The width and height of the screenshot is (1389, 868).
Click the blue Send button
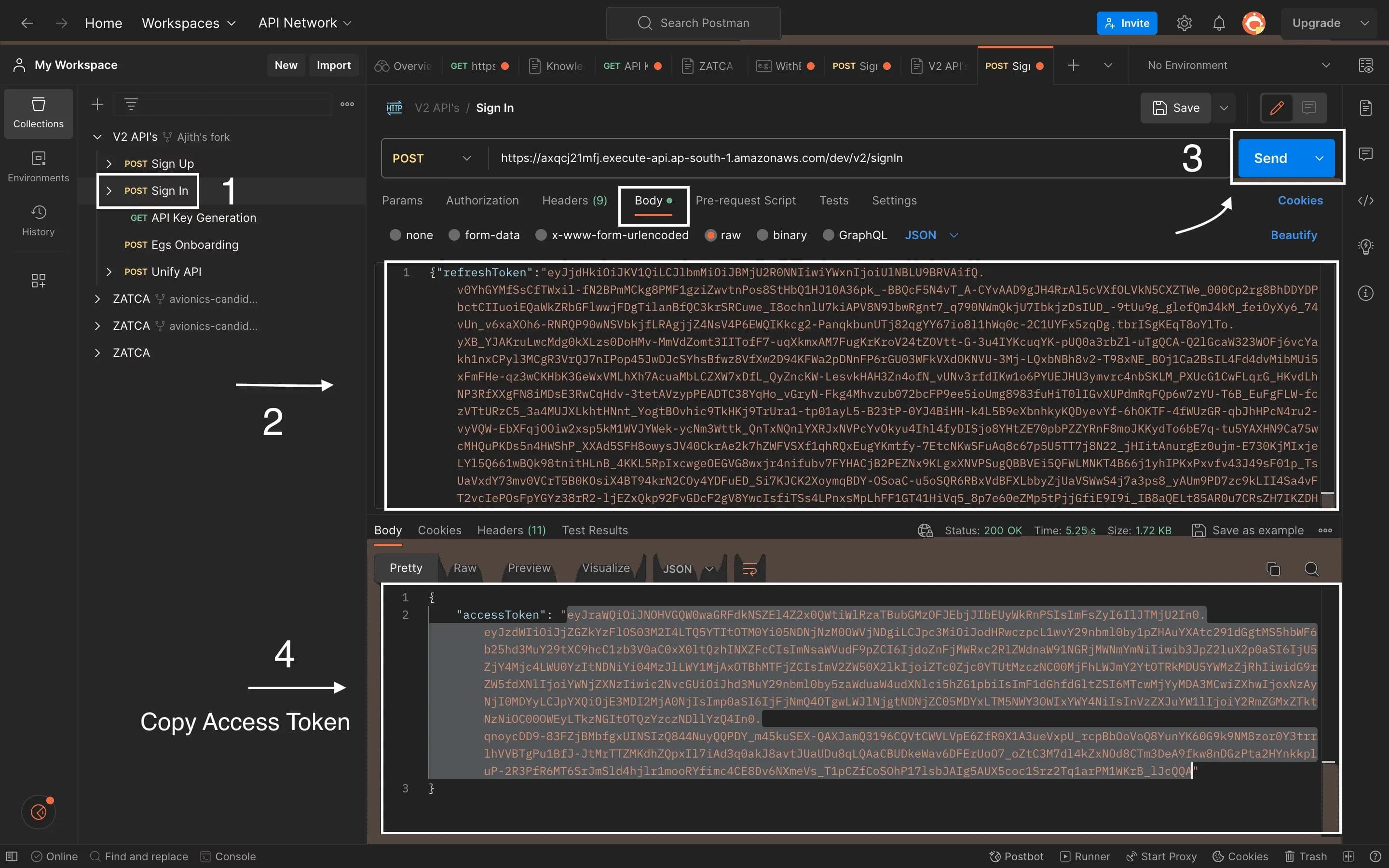pos(1270,159)
